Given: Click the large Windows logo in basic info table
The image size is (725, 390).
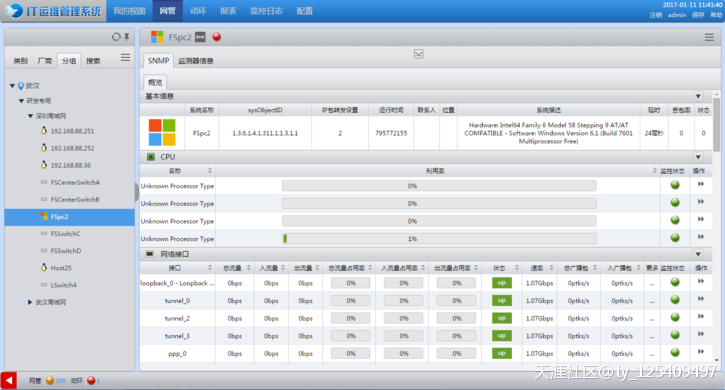Looking at the screenshot, I should point(162,132).
